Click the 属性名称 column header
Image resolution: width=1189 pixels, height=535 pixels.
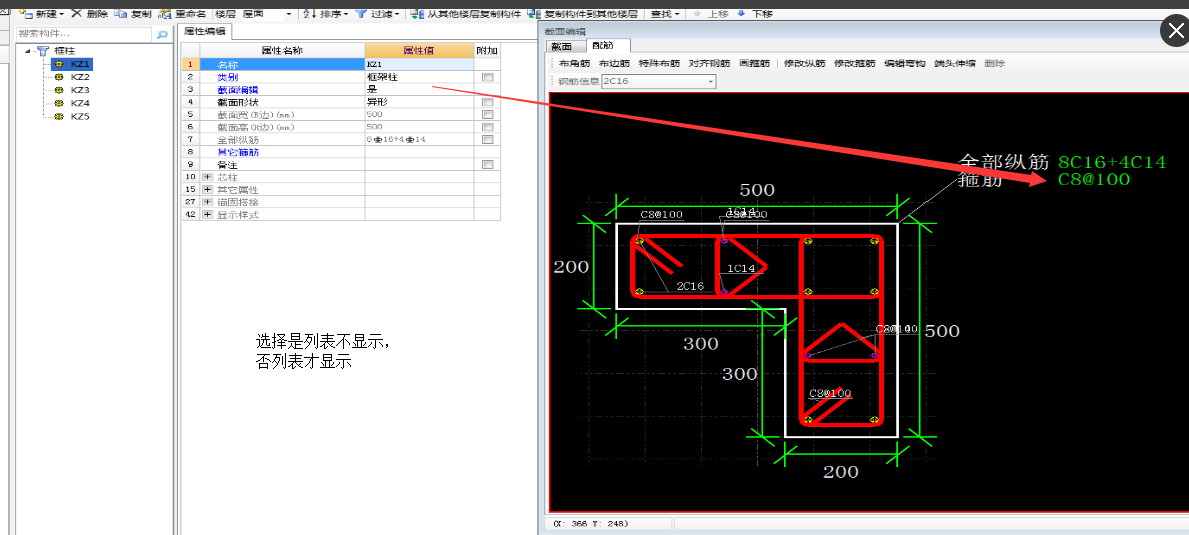(x=282, y=51)
